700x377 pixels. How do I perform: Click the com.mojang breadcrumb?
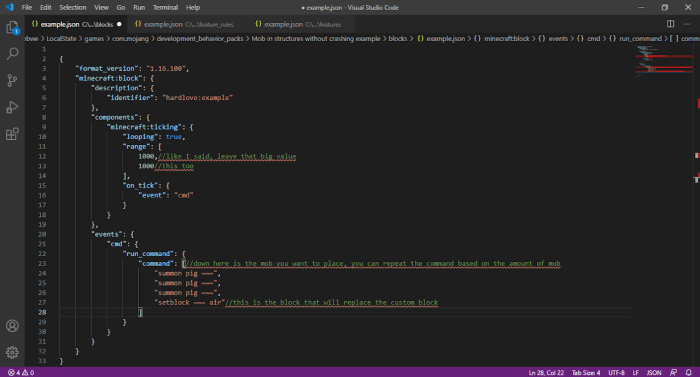click(x=130, y=38)
